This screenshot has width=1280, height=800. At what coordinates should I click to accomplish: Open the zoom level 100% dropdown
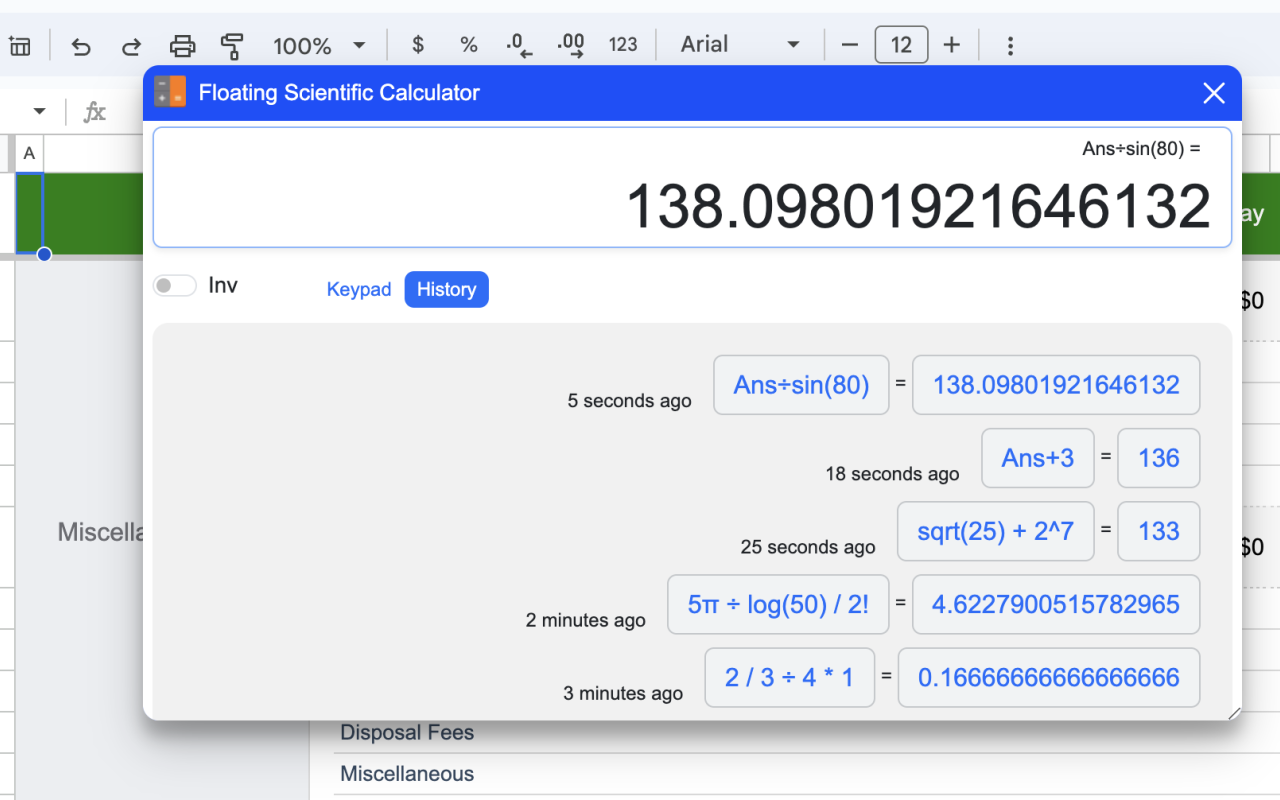319,45
